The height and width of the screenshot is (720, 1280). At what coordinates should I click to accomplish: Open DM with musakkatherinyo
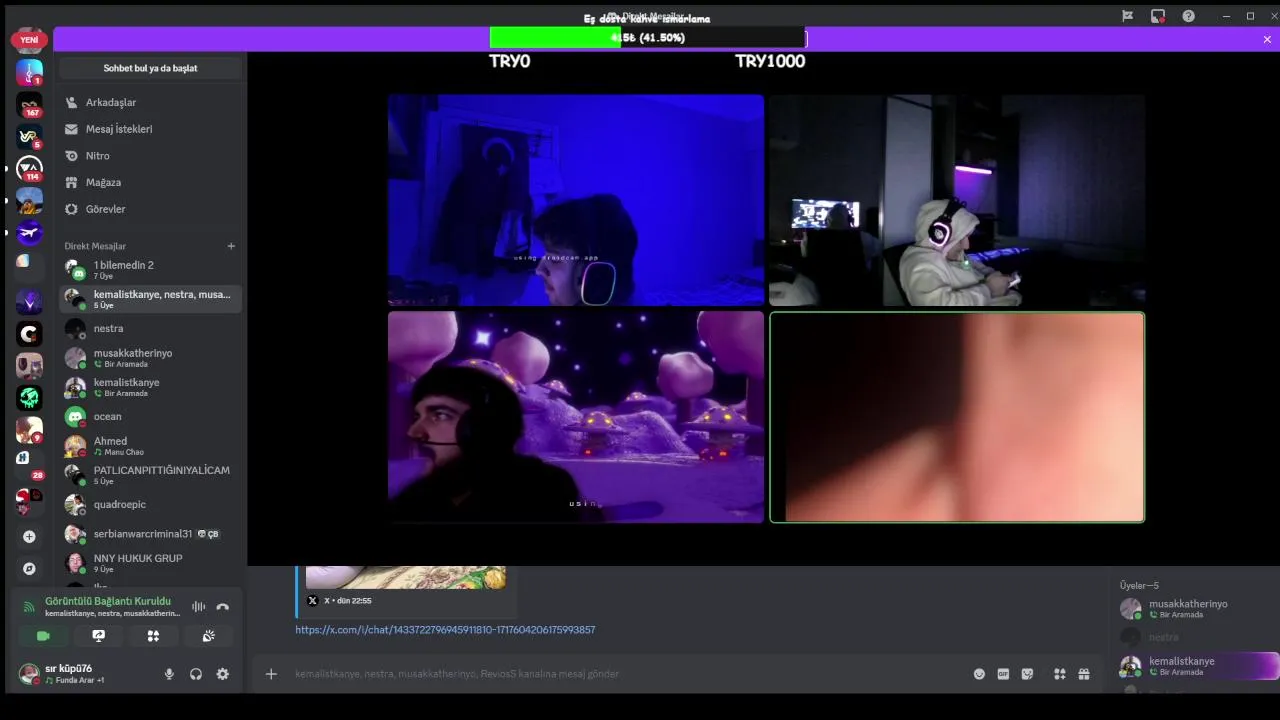pos(150,357)
